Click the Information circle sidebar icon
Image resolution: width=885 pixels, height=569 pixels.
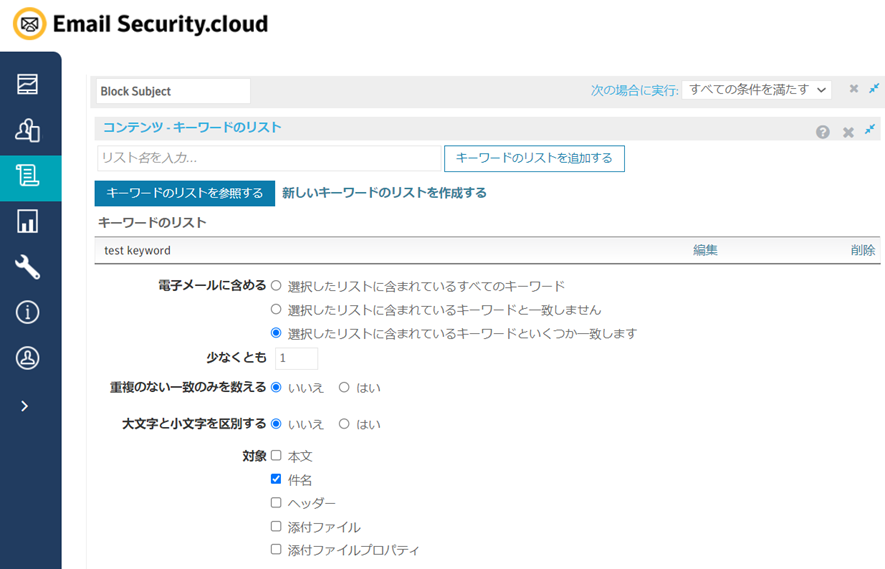28,313
